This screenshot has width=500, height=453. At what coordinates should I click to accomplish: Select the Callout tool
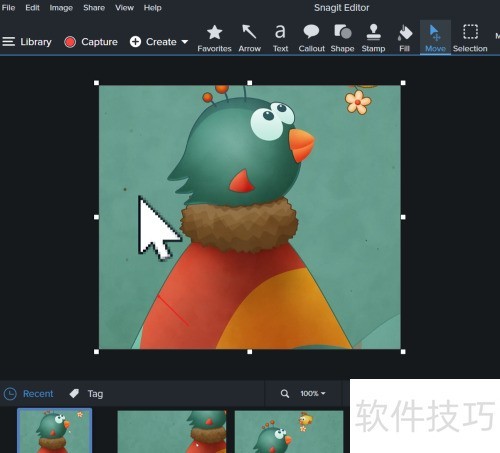click(x=311, y=38)
